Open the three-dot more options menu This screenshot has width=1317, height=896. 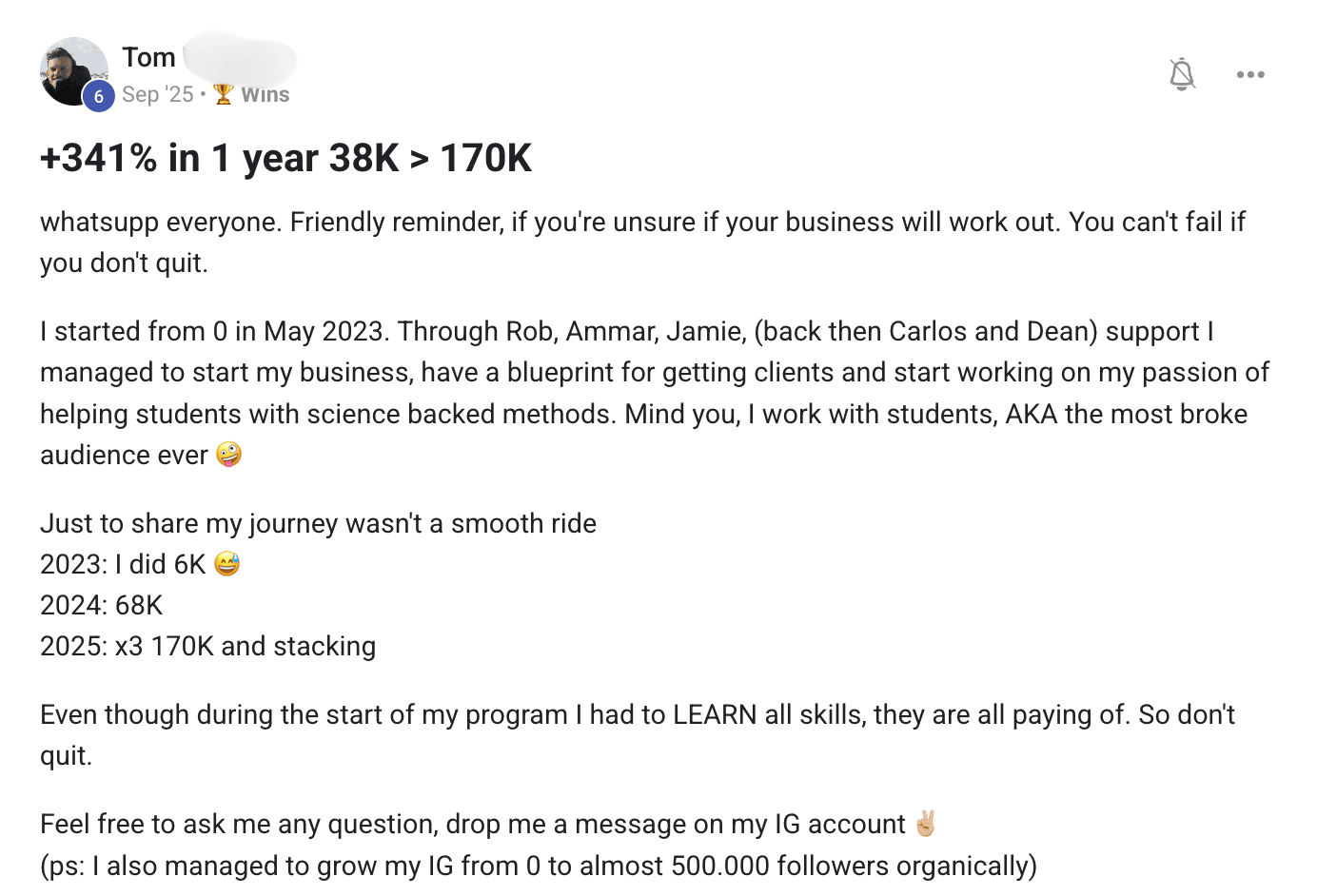1250,74
